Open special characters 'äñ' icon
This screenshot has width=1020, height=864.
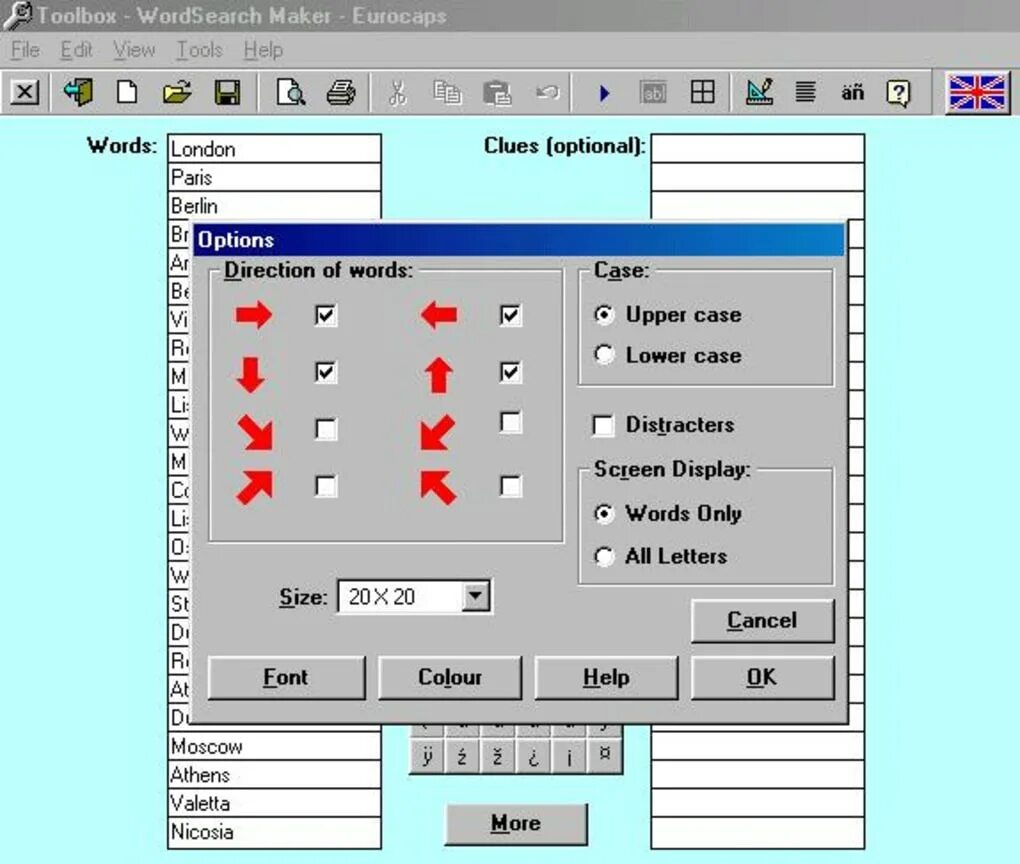[x=853, y=92]
